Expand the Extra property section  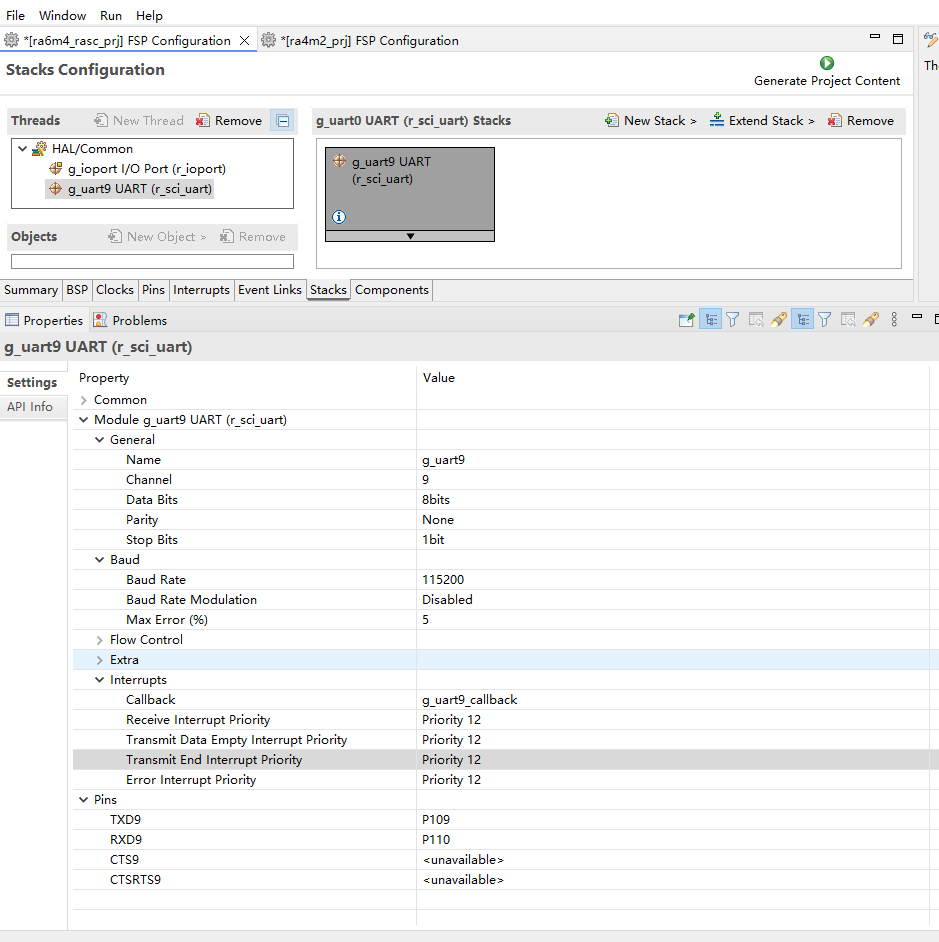click(x=100, y=660)
